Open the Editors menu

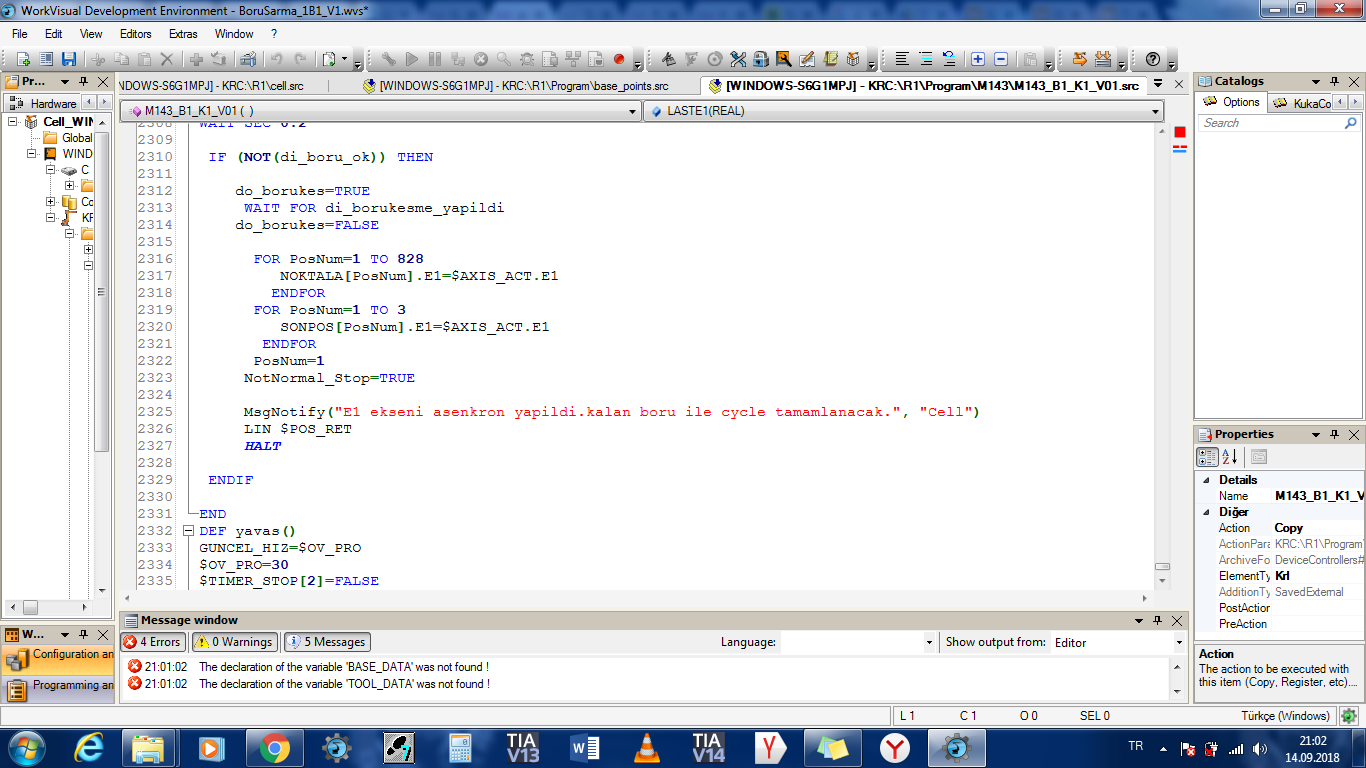pos(136,34)
